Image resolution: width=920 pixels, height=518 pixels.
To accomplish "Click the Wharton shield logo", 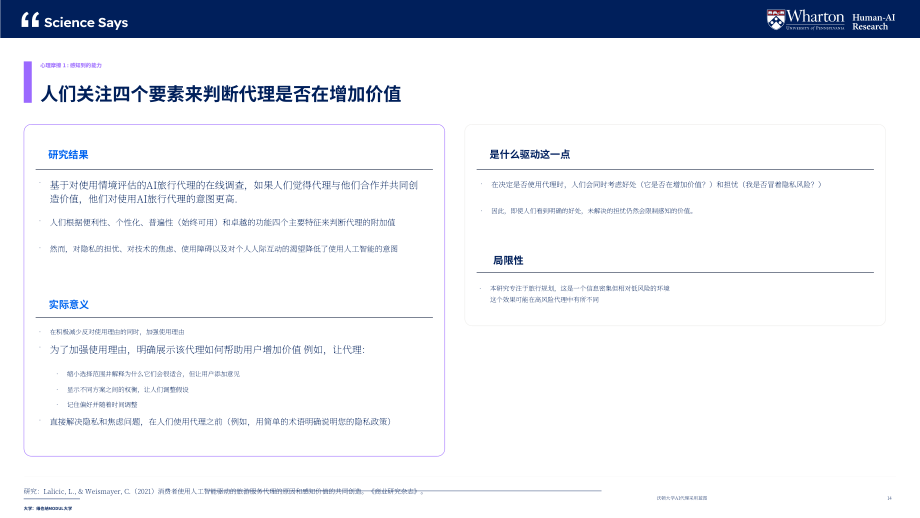I will click(x=775, y=19).
